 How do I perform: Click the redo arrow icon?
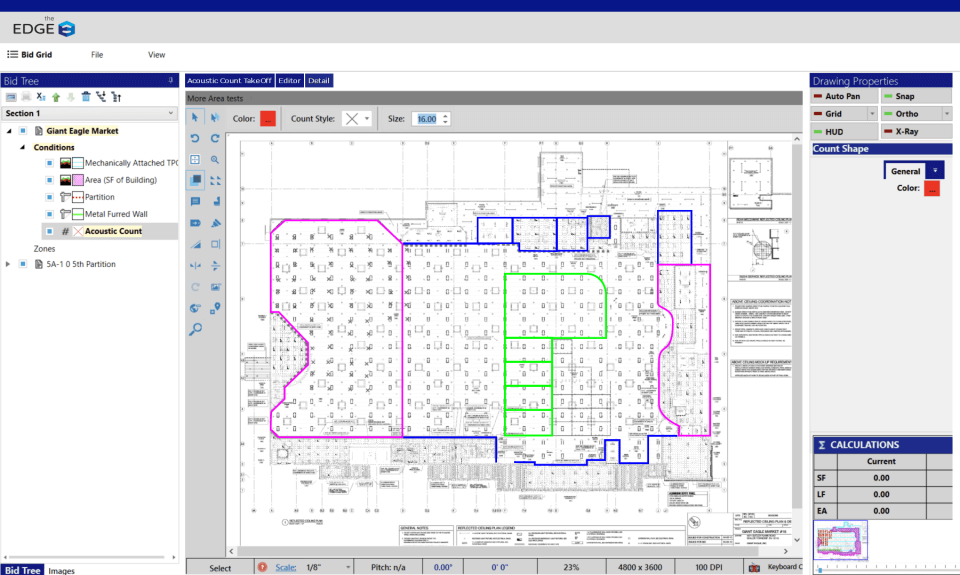pos(215,139)
